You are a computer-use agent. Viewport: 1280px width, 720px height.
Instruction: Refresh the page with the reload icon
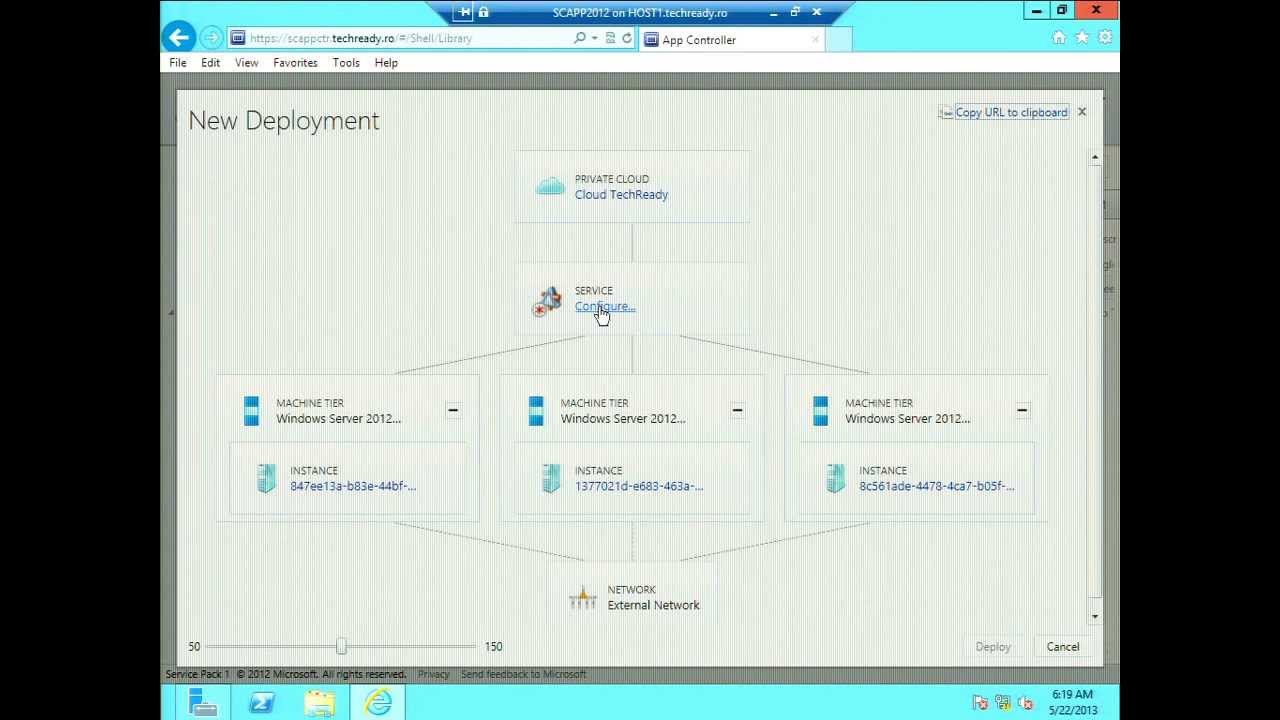click(627, 38)
